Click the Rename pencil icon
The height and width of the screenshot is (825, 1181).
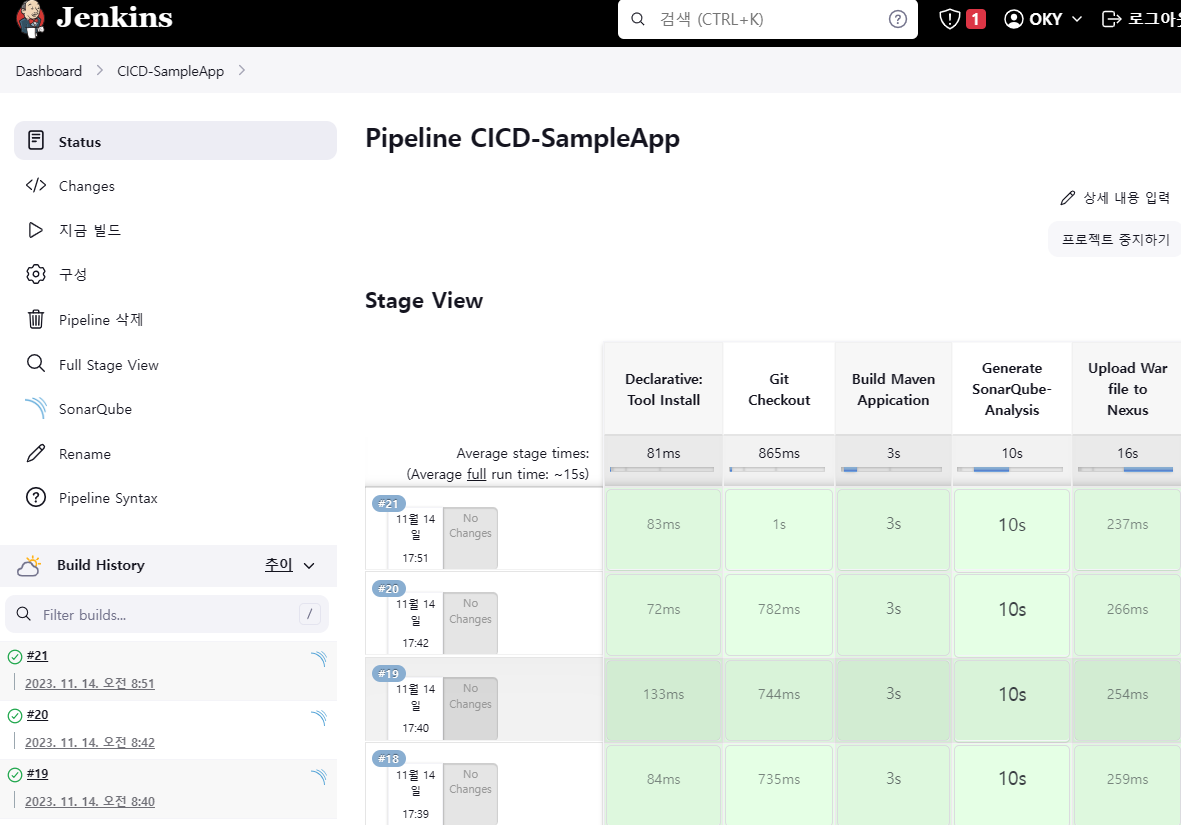coord(35,454)
